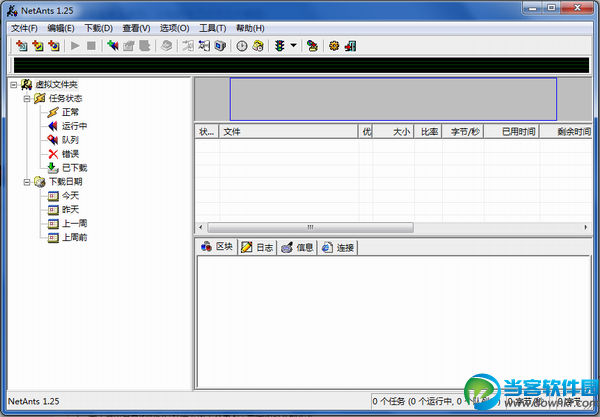
Task: Click the grayed stacked-pages toolbar icon
Action: 166,46
